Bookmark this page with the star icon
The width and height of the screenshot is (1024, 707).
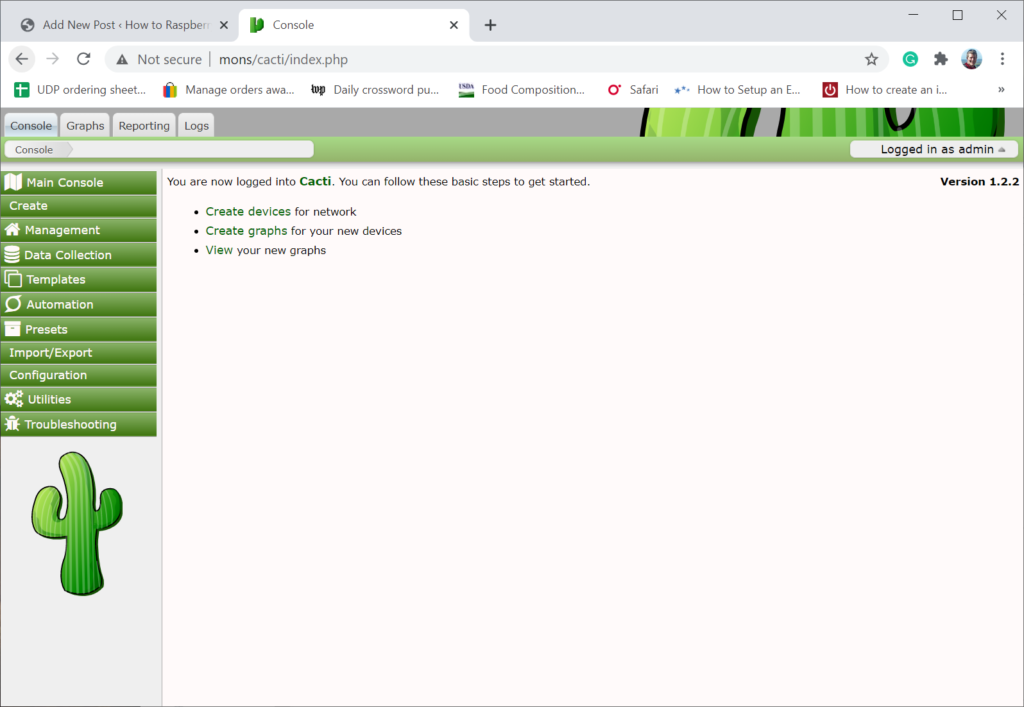click(x=871, y=59)
